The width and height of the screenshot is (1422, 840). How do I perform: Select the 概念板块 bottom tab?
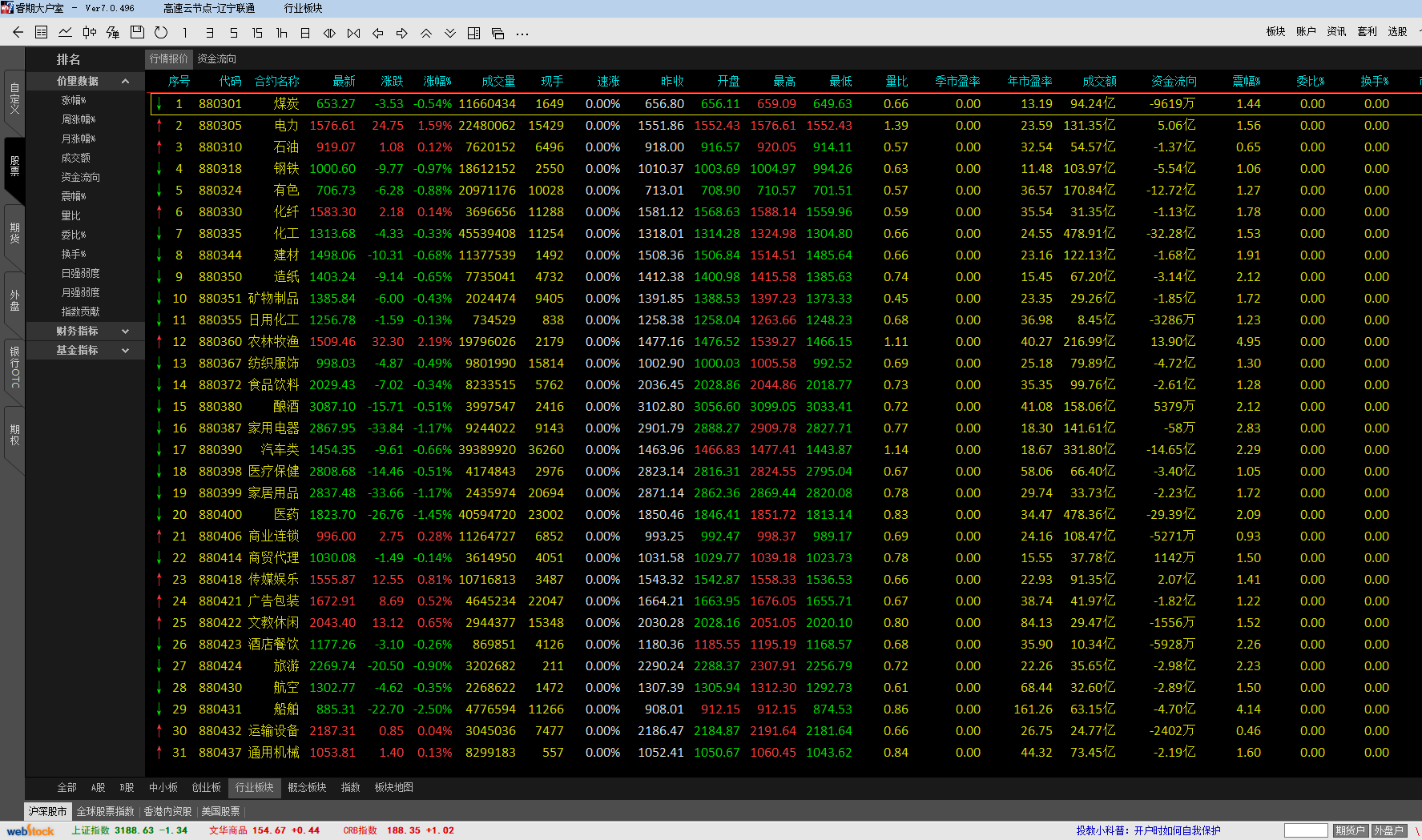click(307, 787)
